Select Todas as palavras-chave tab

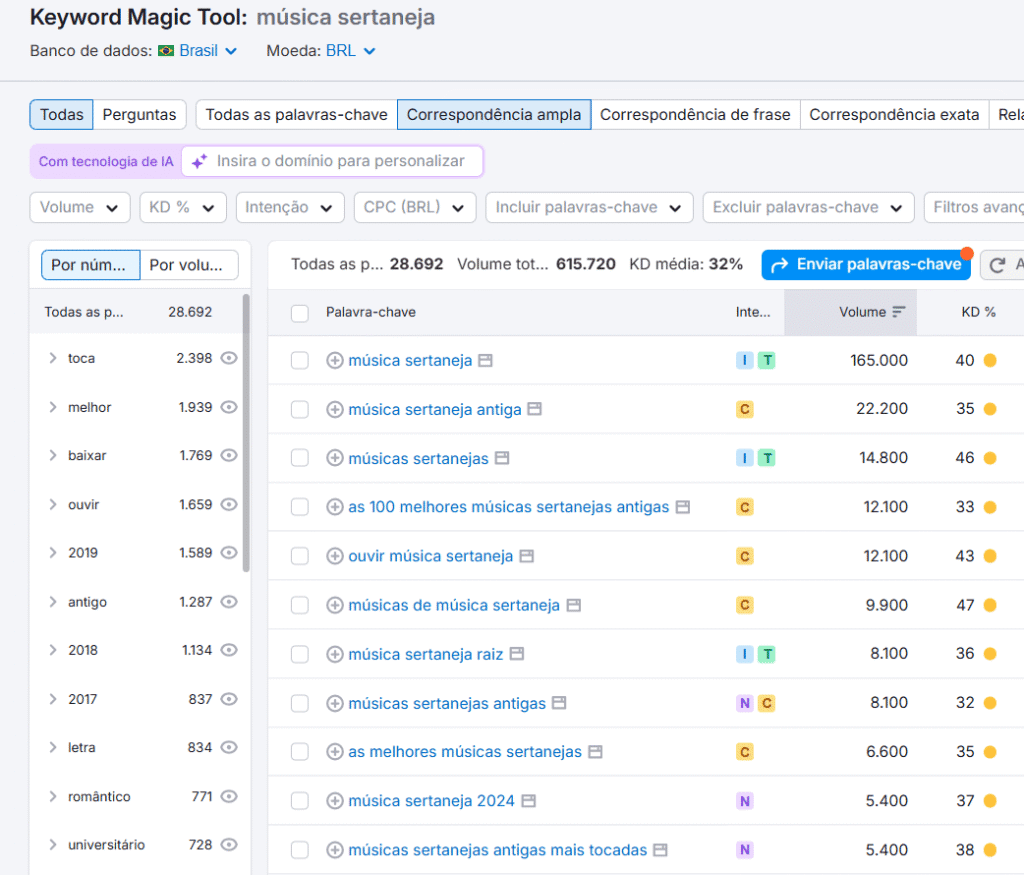coord(296,115)
